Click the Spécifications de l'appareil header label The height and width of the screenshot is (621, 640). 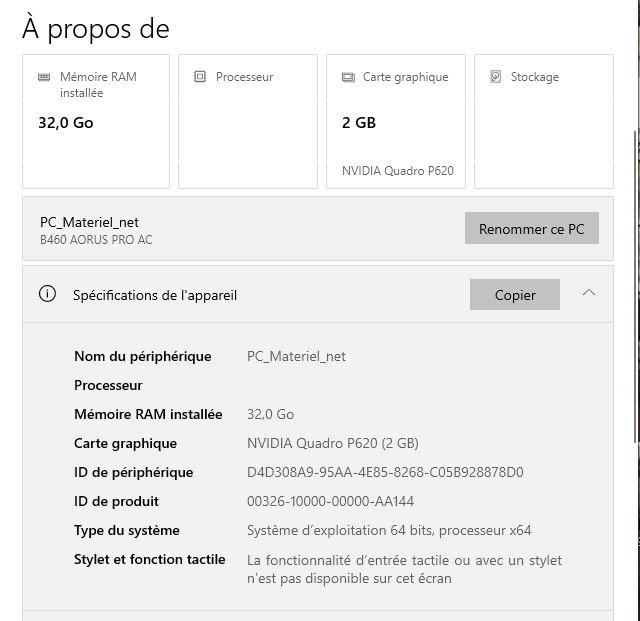tap(155, 295)
